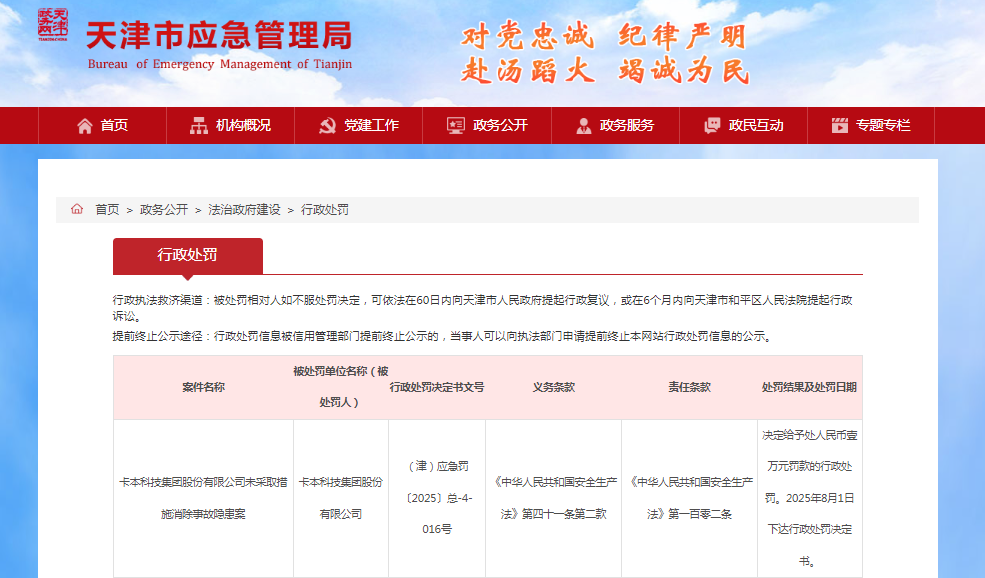Go to 行政处罚 in the breadcrumb
The image size is (985, 578).
click(325, 210)
